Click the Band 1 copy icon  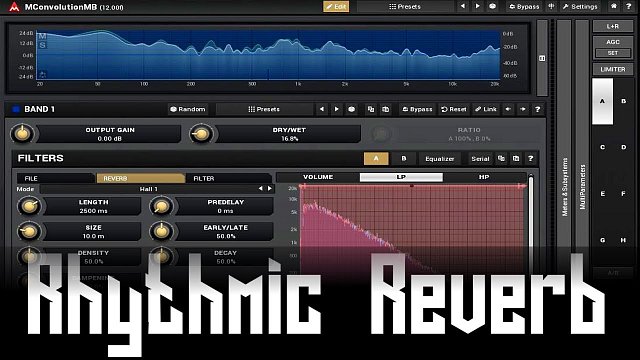tap(371, 109)
